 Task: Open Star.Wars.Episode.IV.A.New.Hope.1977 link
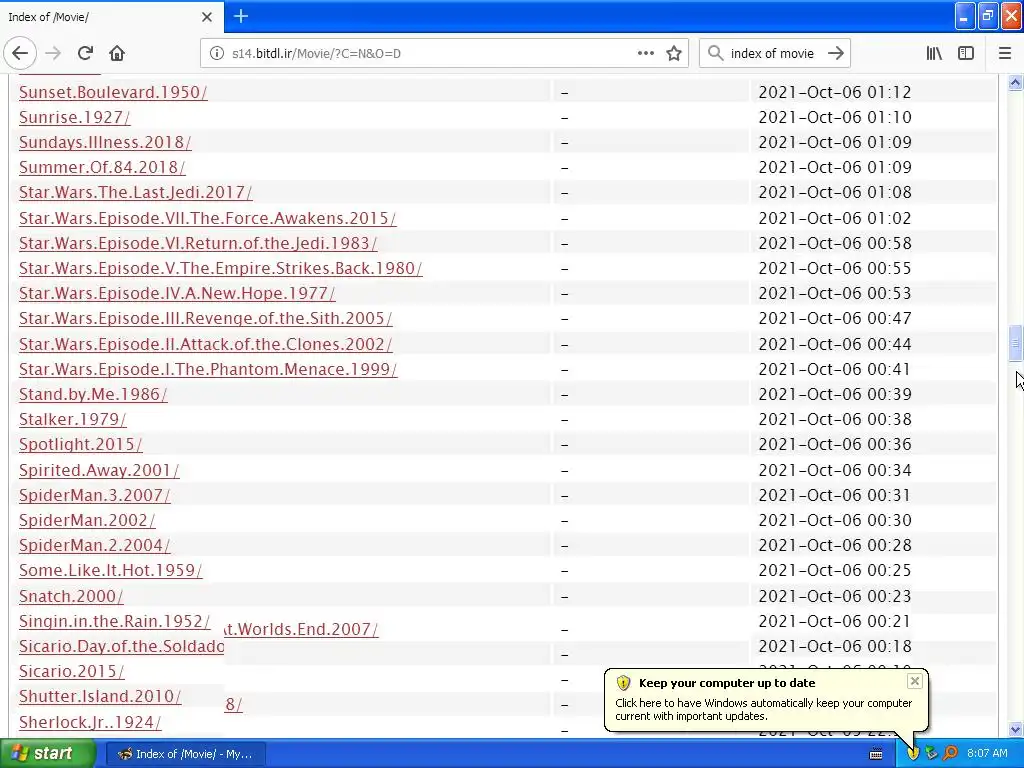click(177, 293)
